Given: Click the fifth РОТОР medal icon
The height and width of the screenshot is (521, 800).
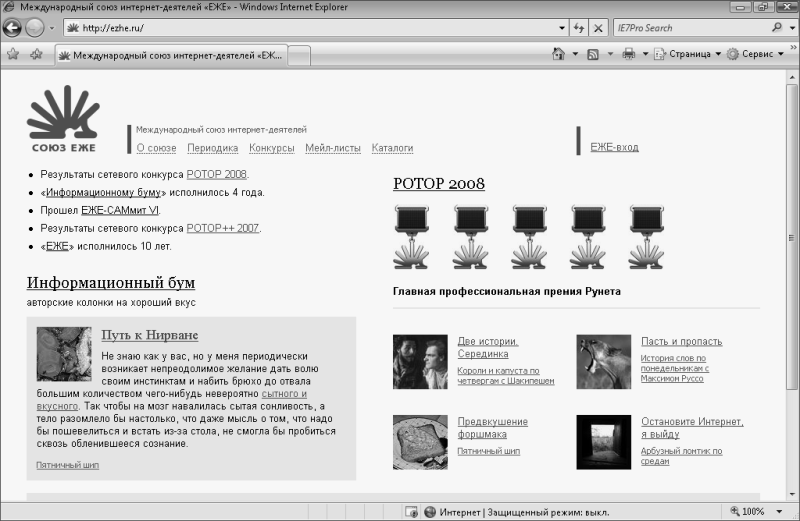Looking at the screenshot, I should click(x=646, y=237).
